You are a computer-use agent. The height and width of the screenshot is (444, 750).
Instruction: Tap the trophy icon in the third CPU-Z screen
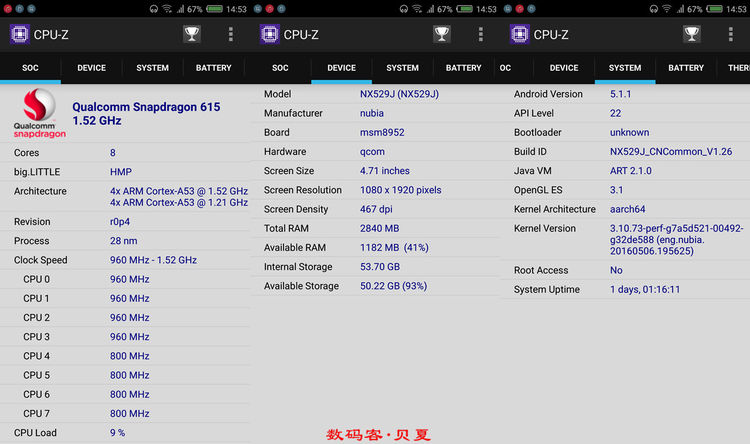click(x=692, y=34)
